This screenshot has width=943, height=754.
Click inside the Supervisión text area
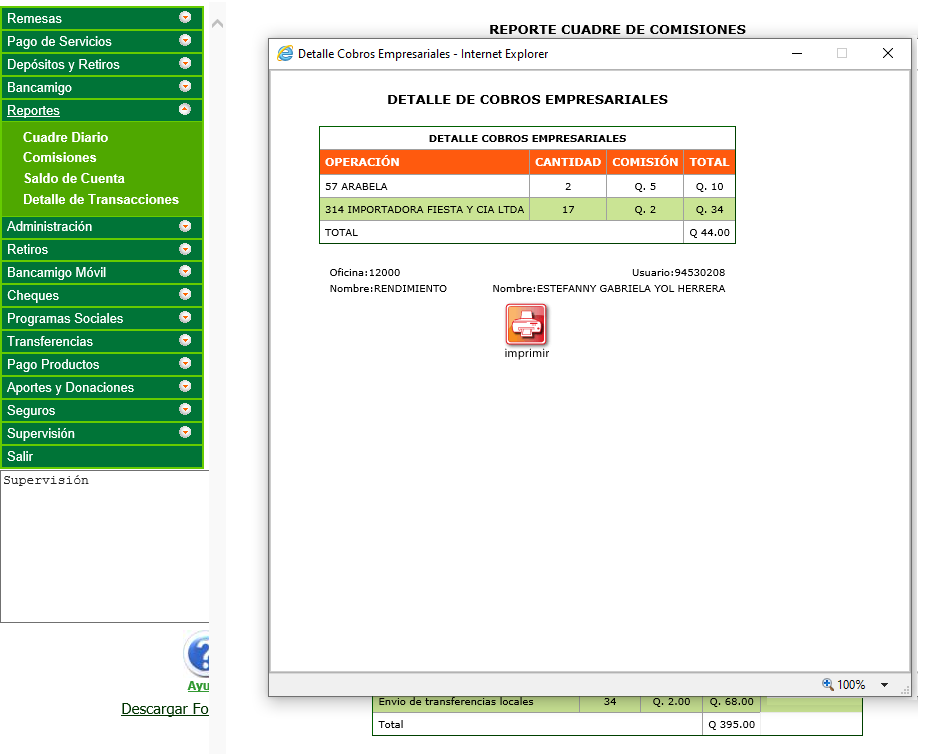100,550
